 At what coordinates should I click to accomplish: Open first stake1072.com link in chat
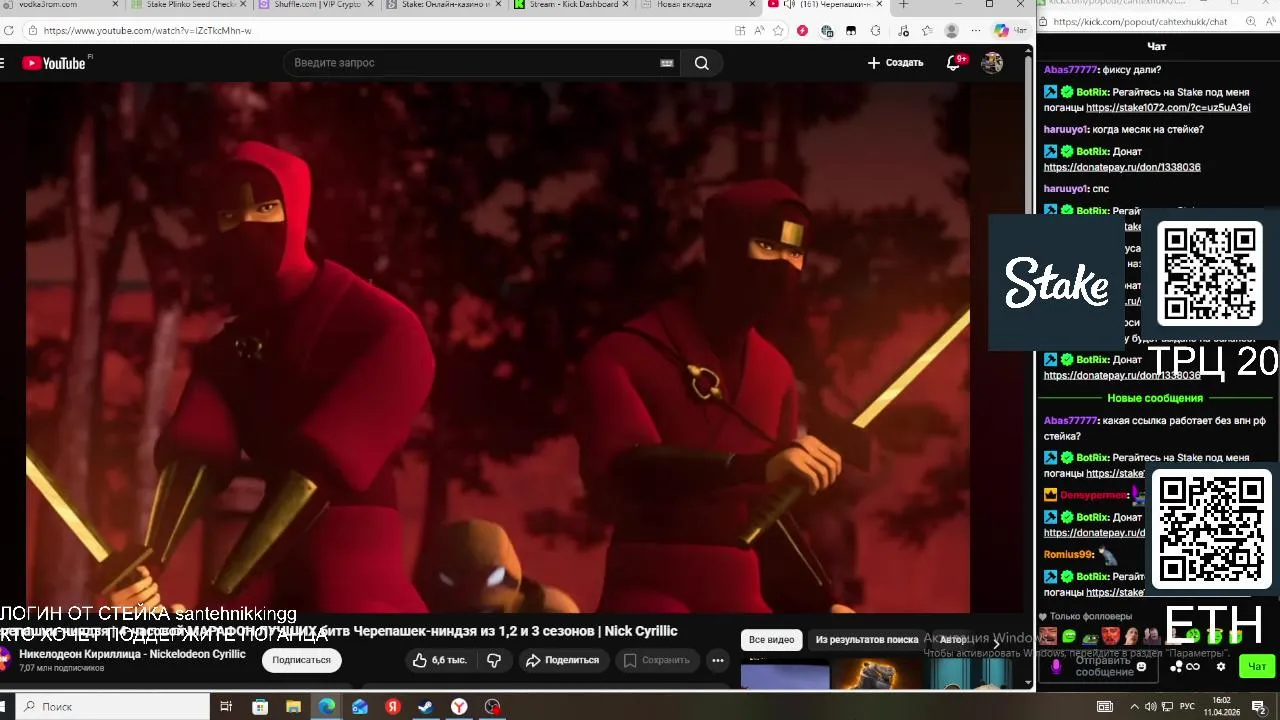1168,108
